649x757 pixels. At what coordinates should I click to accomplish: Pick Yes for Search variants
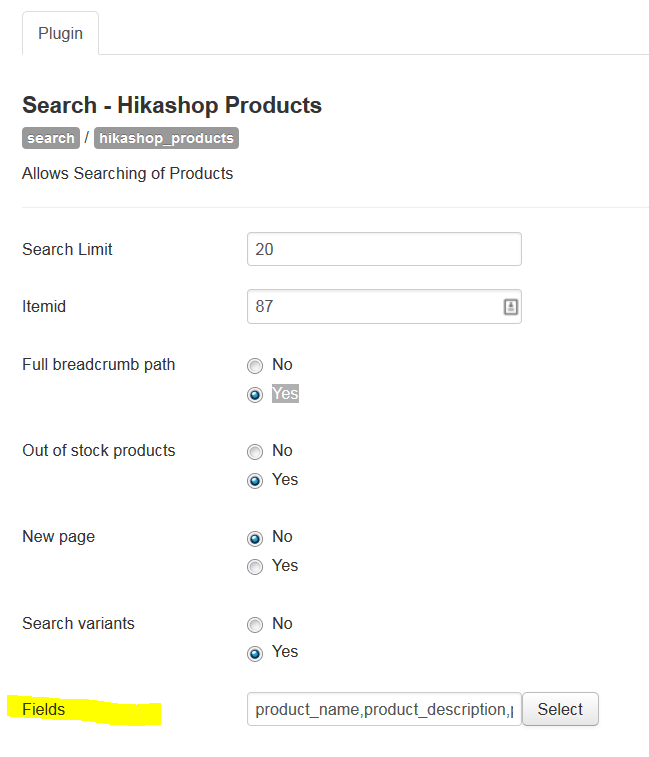pos(255,653)
